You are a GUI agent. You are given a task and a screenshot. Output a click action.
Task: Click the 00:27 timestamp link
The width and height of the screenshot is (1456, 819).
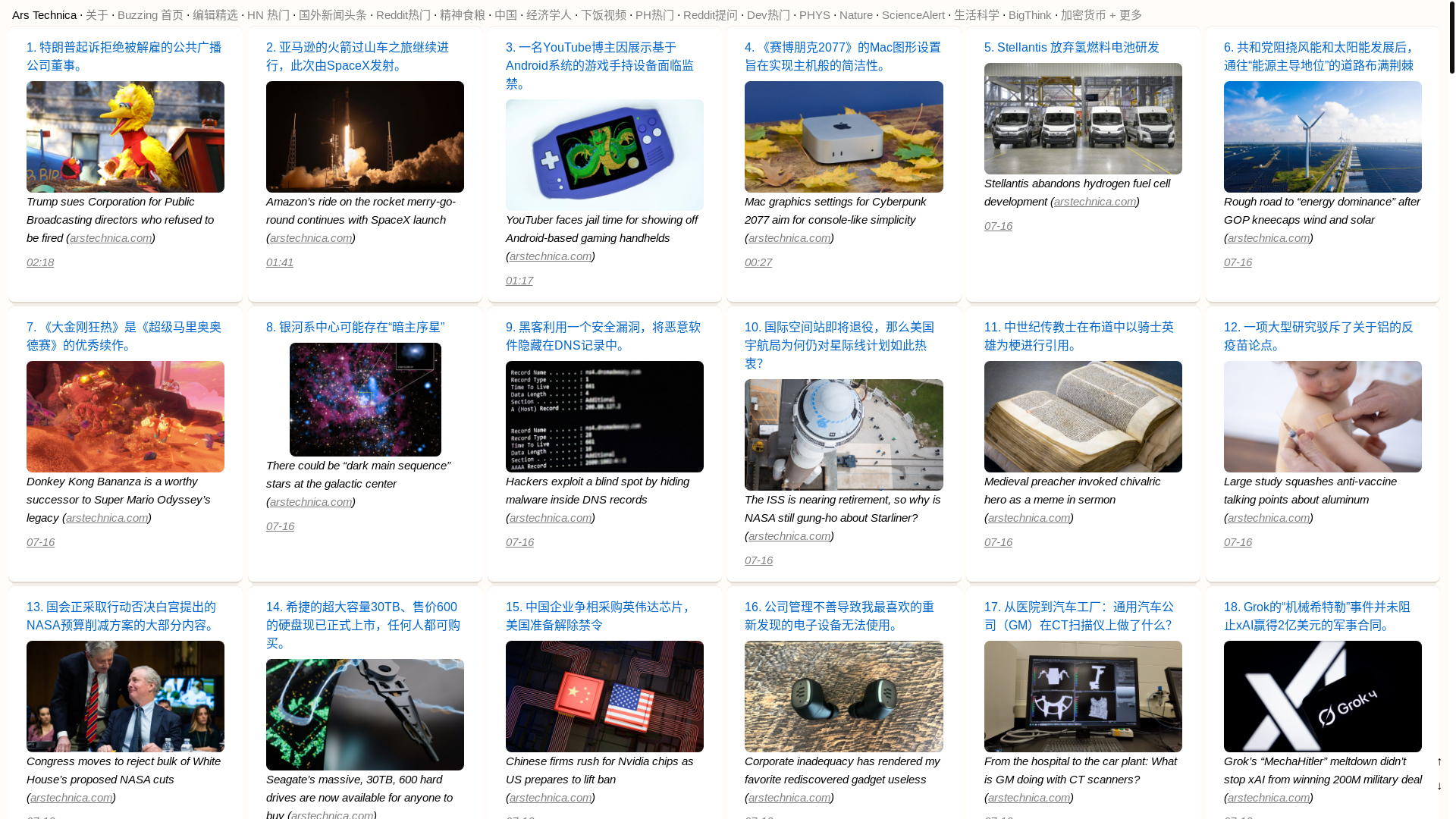click(758, 262)
